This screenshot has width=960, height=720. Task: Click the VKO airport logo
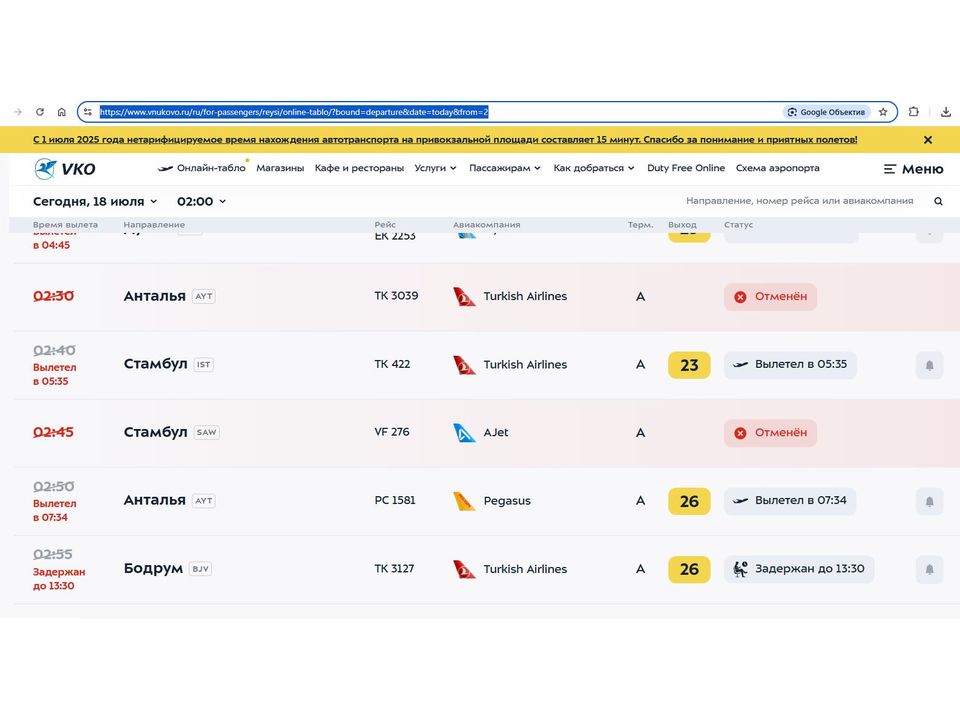pyautogui.click(x=64, y=168)
